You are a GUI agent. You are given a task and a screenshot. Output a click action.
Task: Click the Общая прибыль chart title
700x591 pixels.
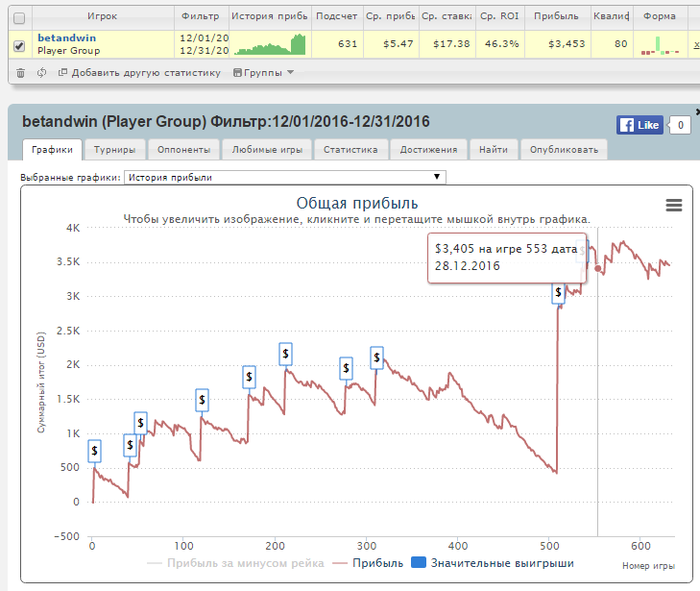(x=357, y=203)
